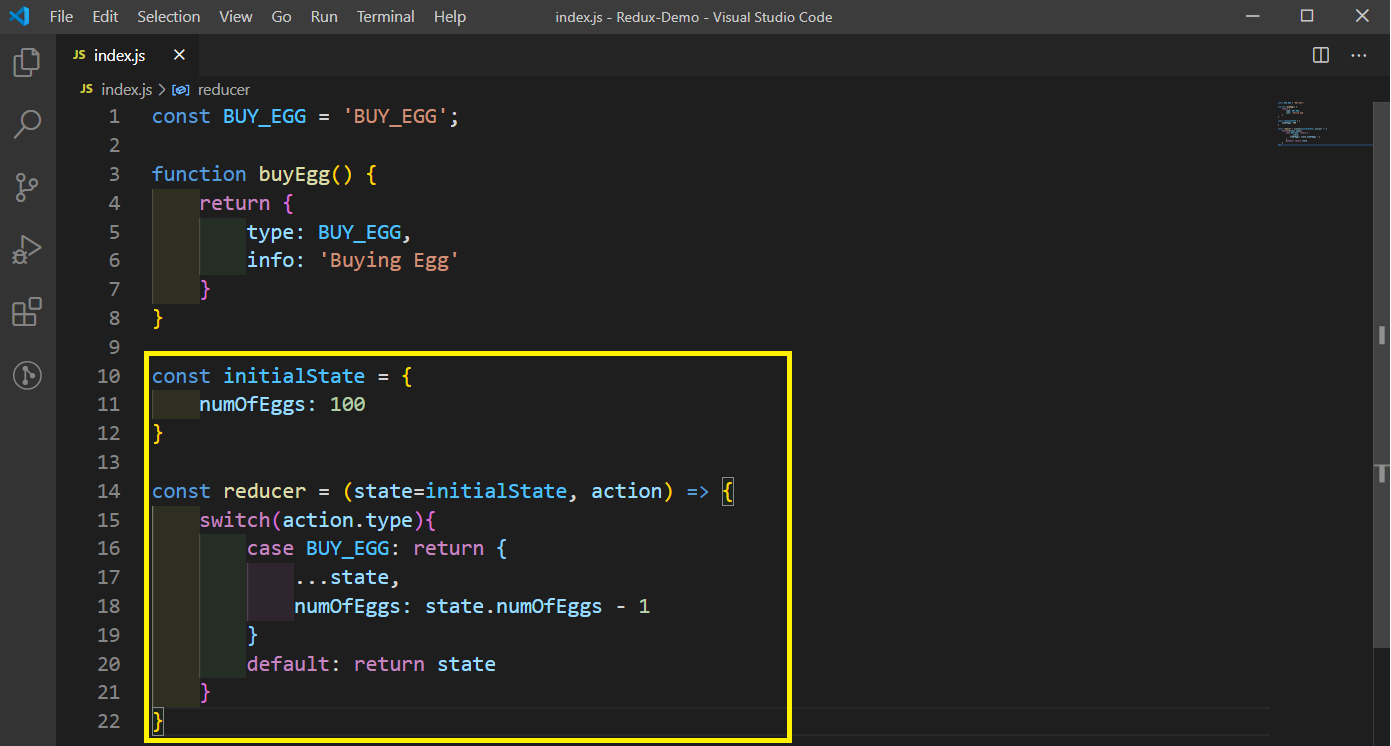Viewport: 1391px width, 746px height.
Task: Click case keyword on line 16
Action: click(x=270, y=548)
